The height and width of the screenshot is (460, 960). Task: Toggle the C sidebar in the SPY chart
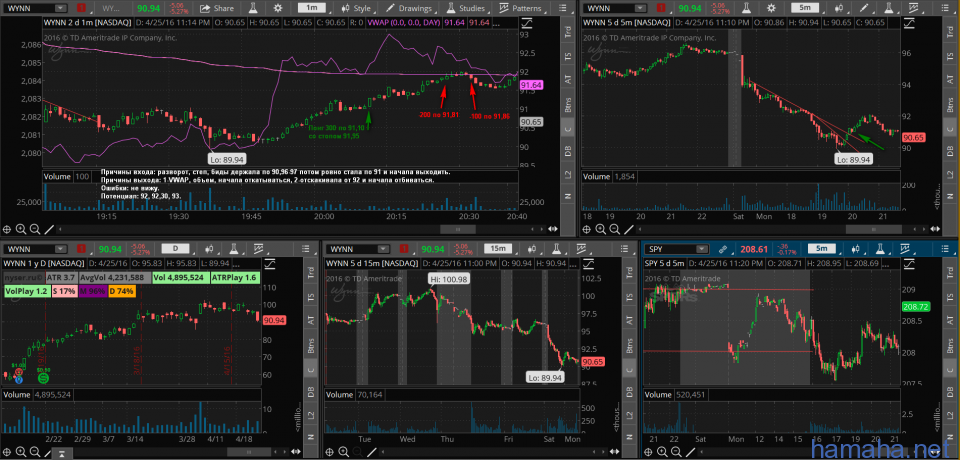951,369
